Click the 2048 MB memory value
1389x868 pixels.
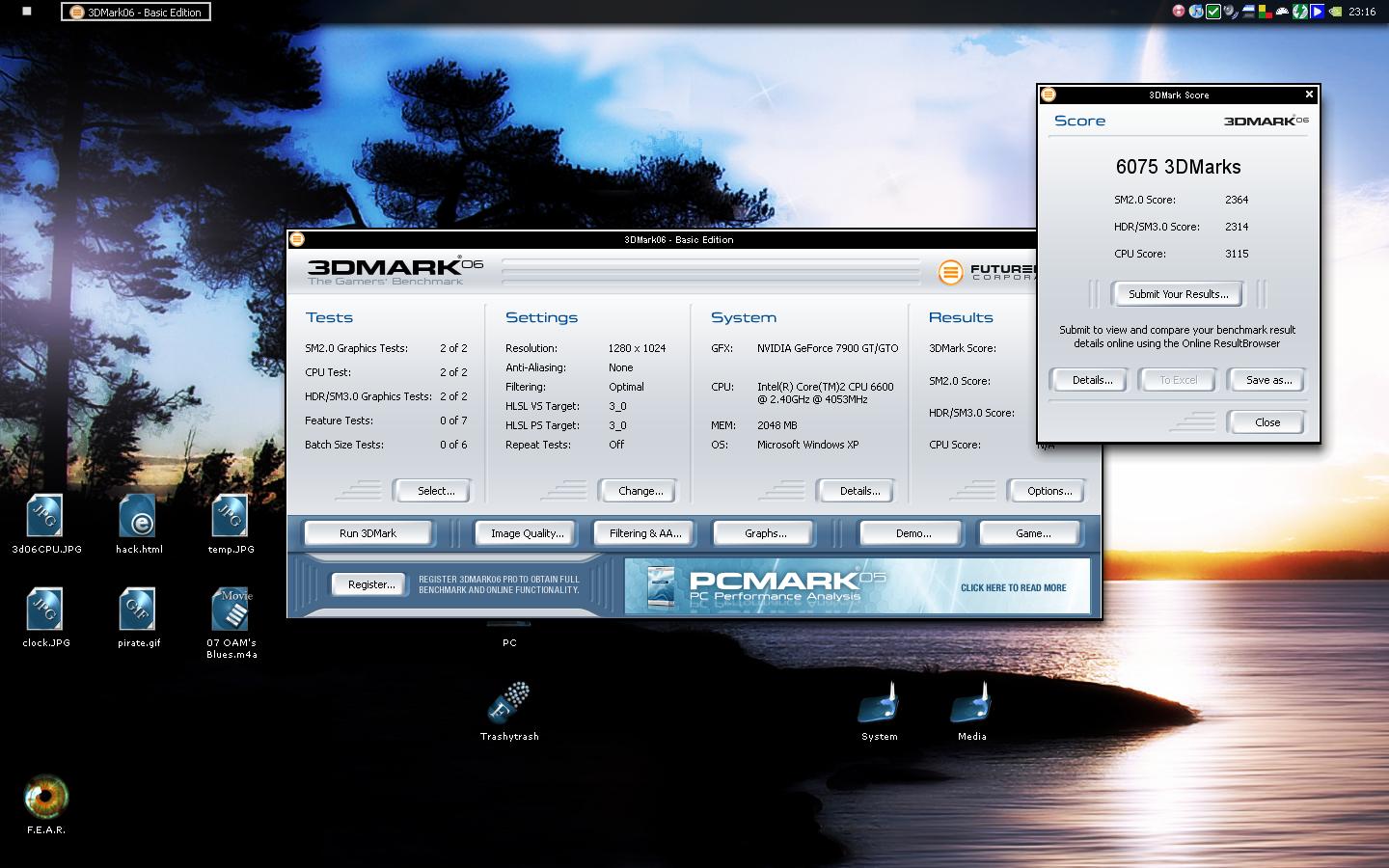pyautogui.click(x=776, y=425)
